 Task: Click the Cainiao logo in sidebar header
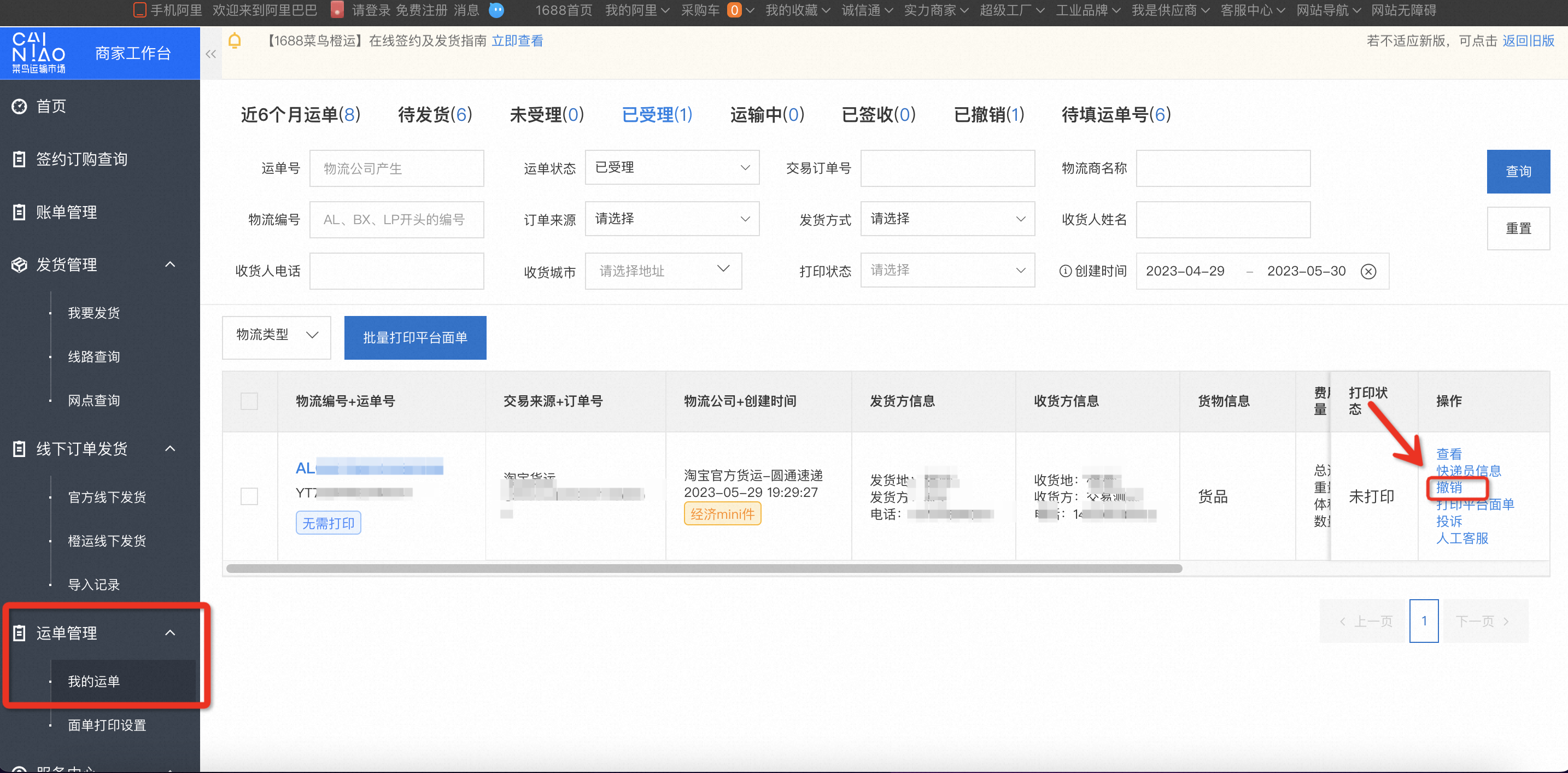[x=38, y=52]
